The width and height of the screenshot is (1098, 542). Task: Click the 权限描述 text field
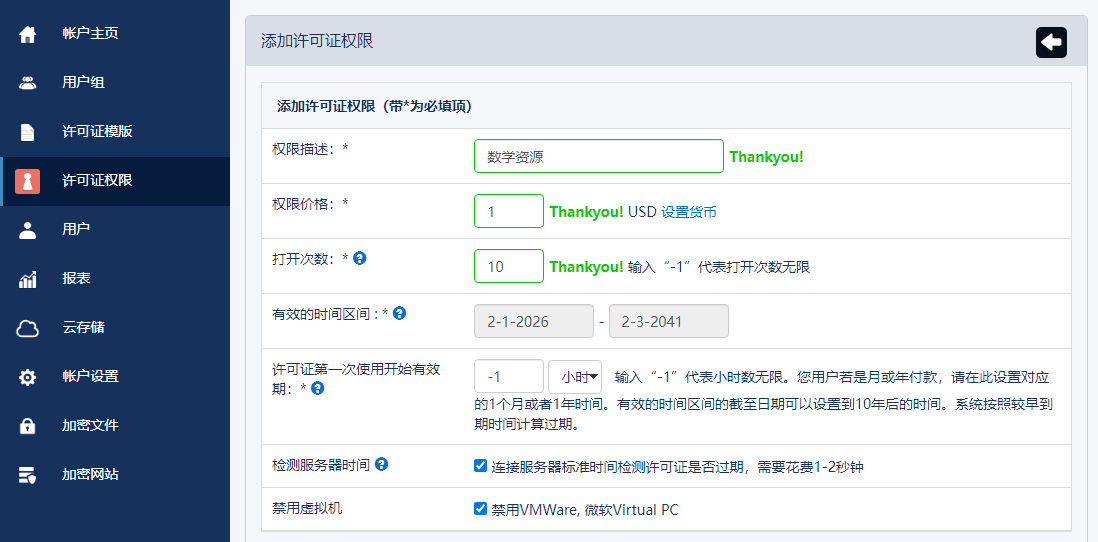coord(598,157)
